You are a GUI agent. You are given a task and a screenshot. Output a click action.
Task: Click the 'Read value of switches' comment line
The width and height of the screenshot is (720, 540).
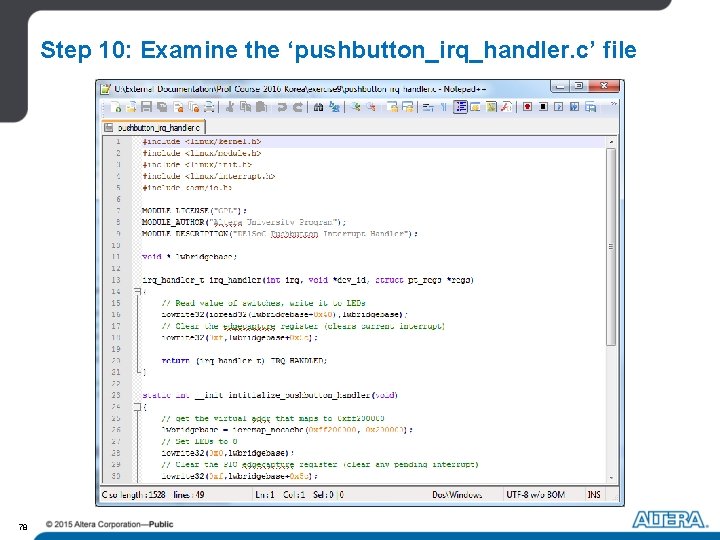point(264,303)
